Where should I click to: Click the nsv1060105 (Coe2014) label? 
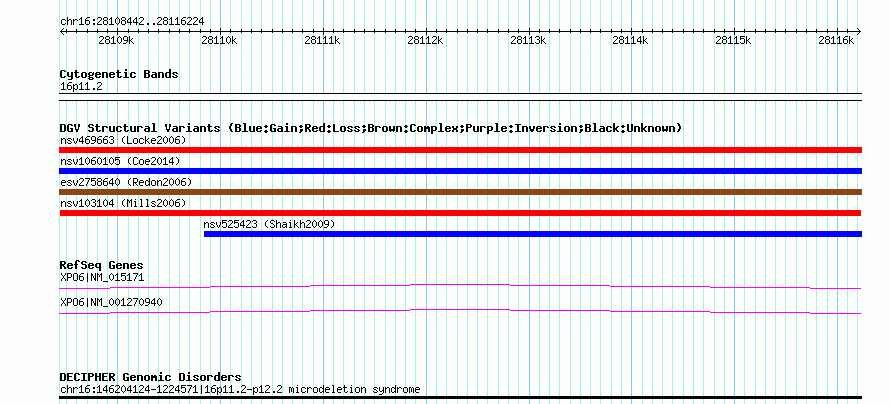pyautogui.click(x=120, y=161)
